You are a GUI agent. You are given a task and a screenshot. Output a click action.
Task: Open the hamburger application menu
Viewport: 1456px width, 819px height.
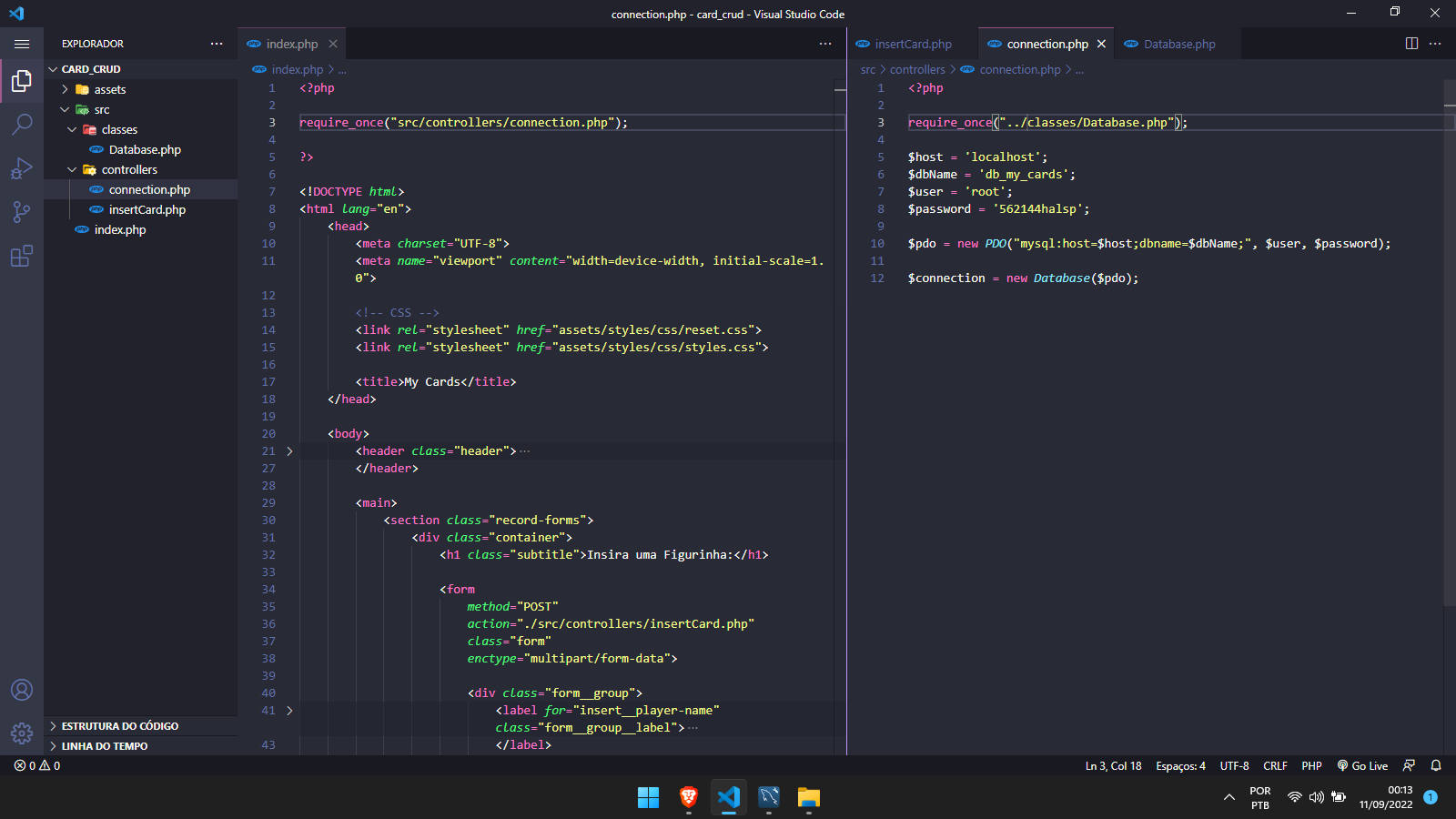(22, 44)
